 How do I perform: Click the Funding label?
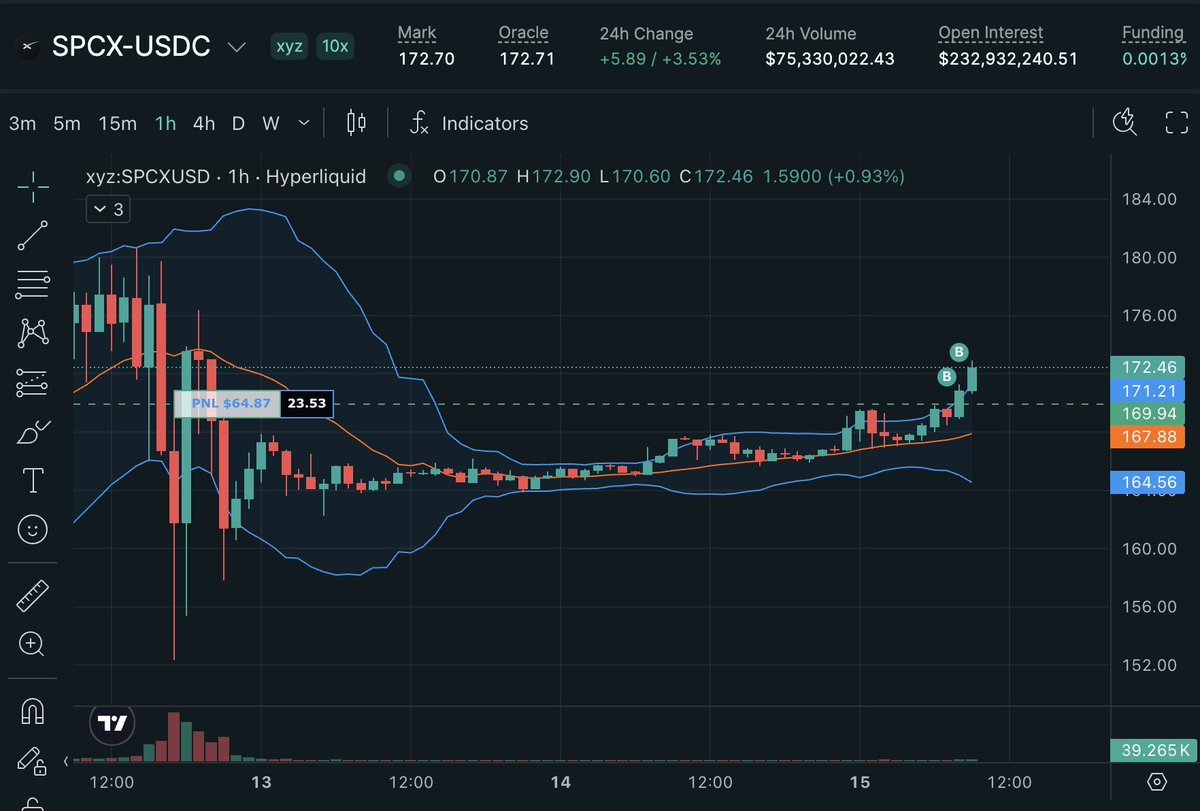pyautogui.click(x=1152, y=33)
